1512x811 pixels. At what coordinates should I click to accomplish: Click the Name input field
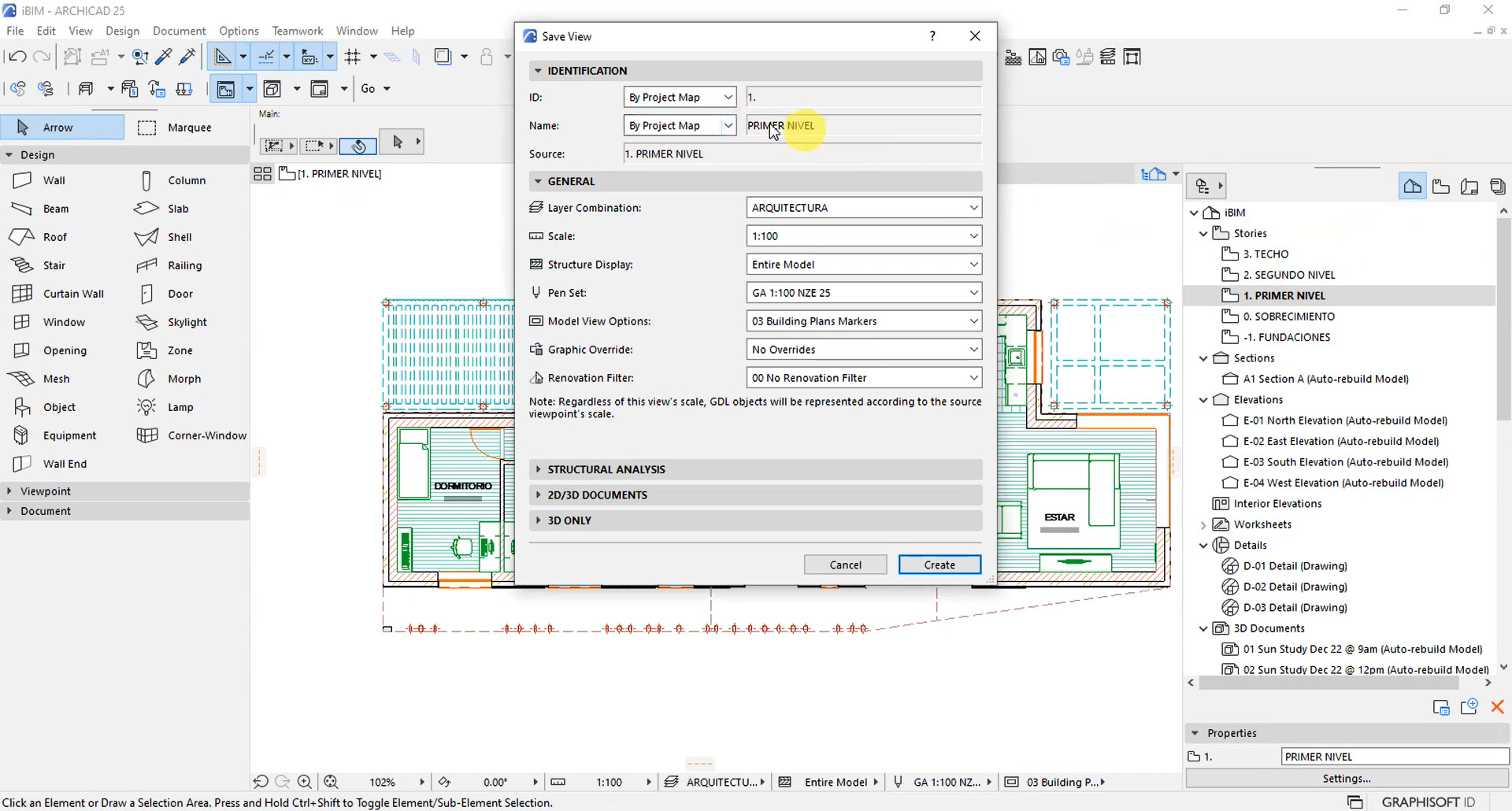point(863,126)
